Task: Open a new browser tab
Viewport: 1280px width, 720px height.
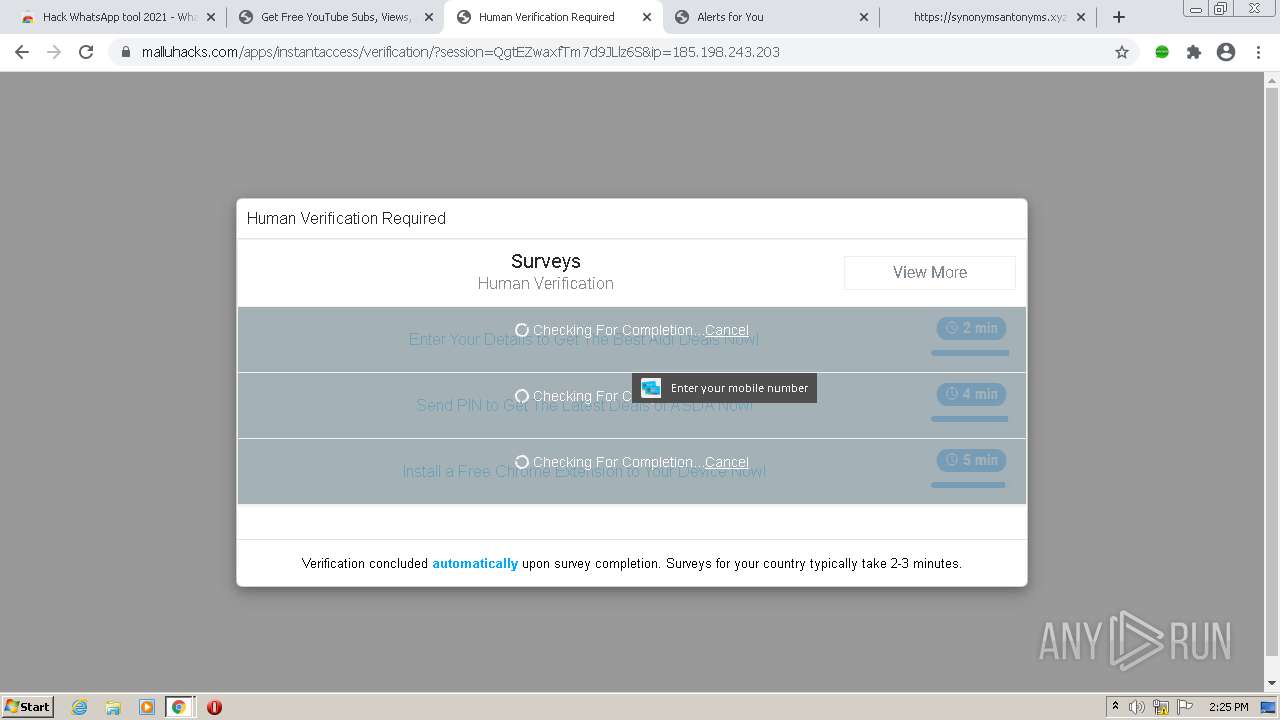Action: point(1119,17)
